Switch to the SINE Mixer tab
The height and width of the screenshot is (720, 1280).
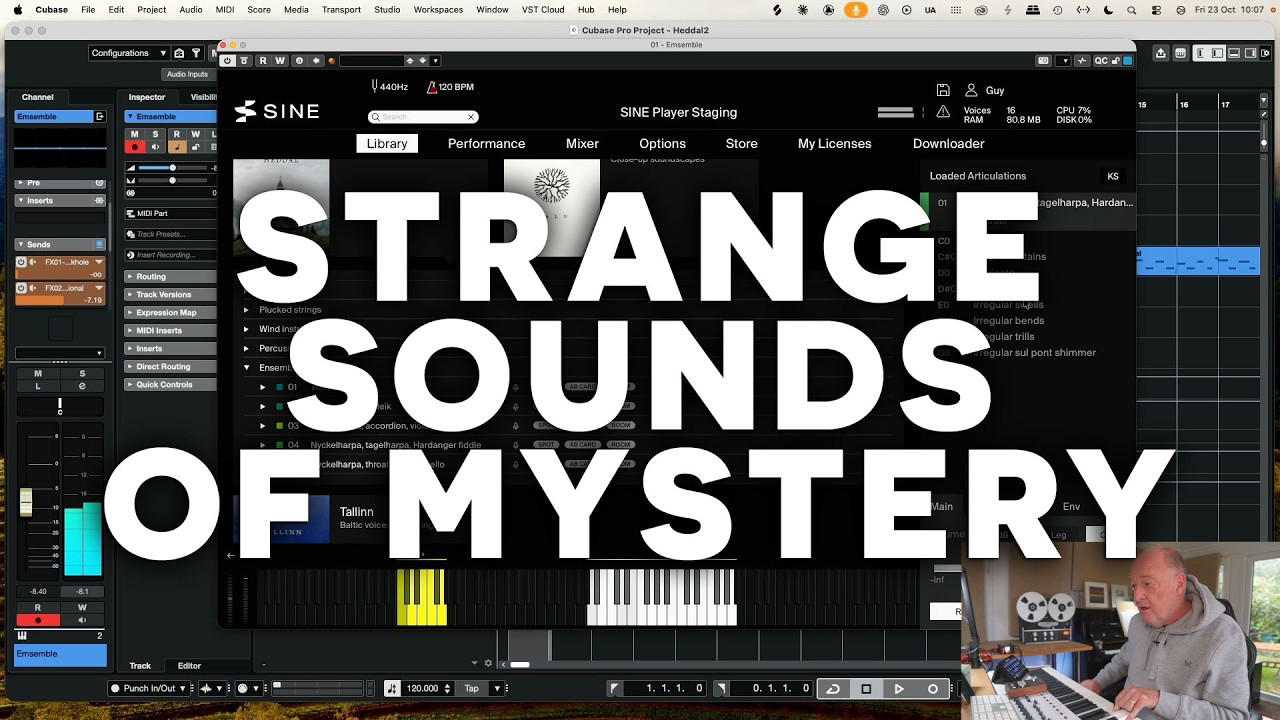(582, 144)
